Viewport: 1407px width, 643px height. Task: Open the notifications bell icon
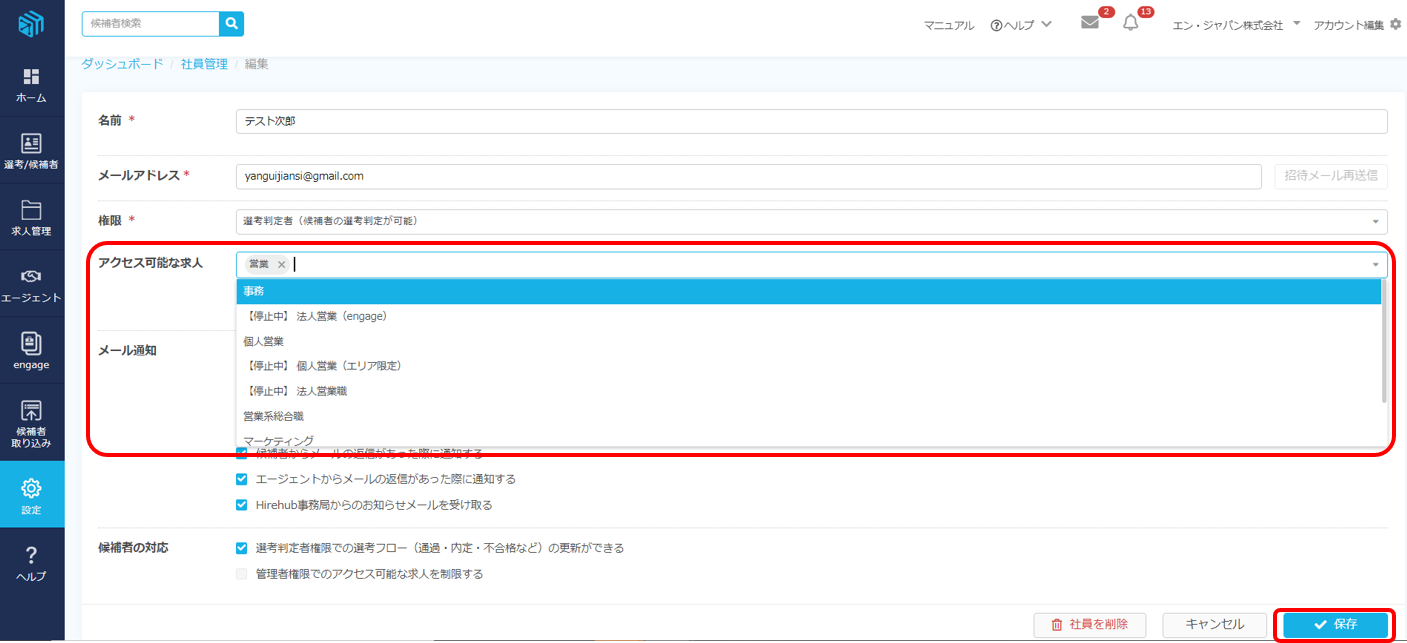[1130, 24]
